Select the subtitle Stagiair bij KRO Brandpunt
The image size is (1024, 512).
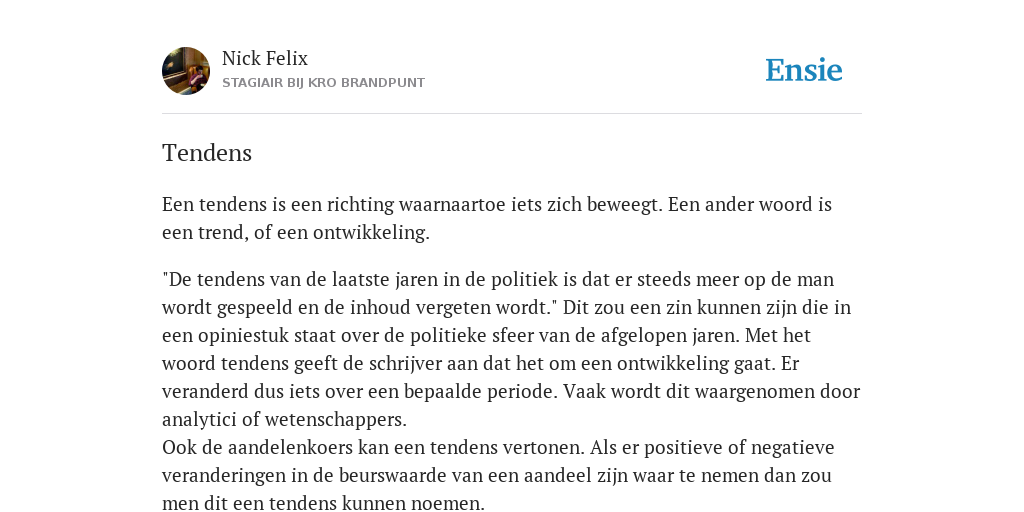click(323, 83)
